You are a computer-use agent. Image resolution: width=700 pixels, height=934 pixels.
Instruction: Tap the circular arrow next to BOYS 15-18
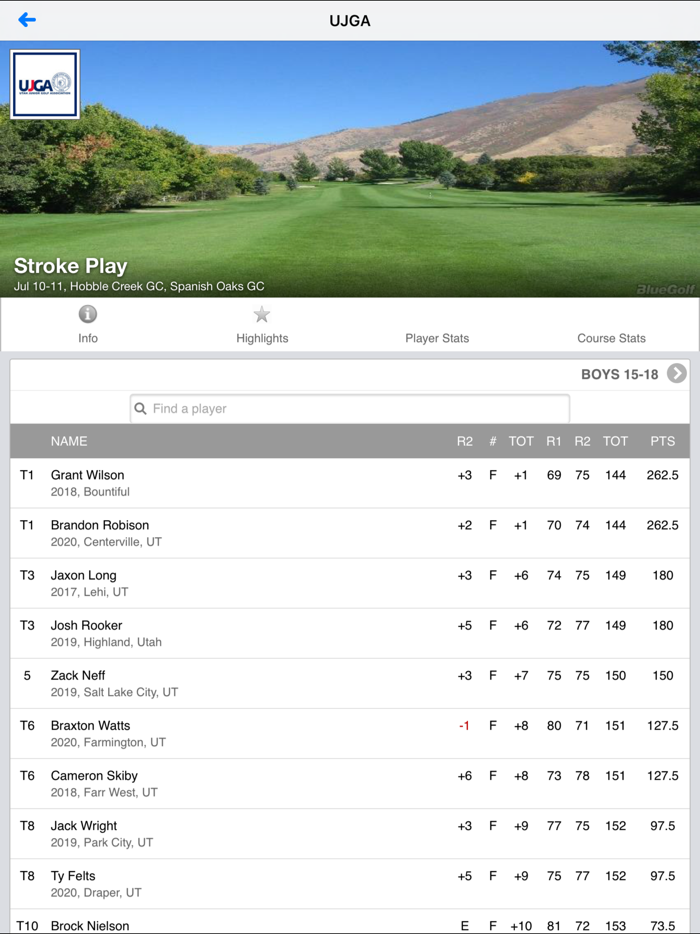[x=677, y=373]
